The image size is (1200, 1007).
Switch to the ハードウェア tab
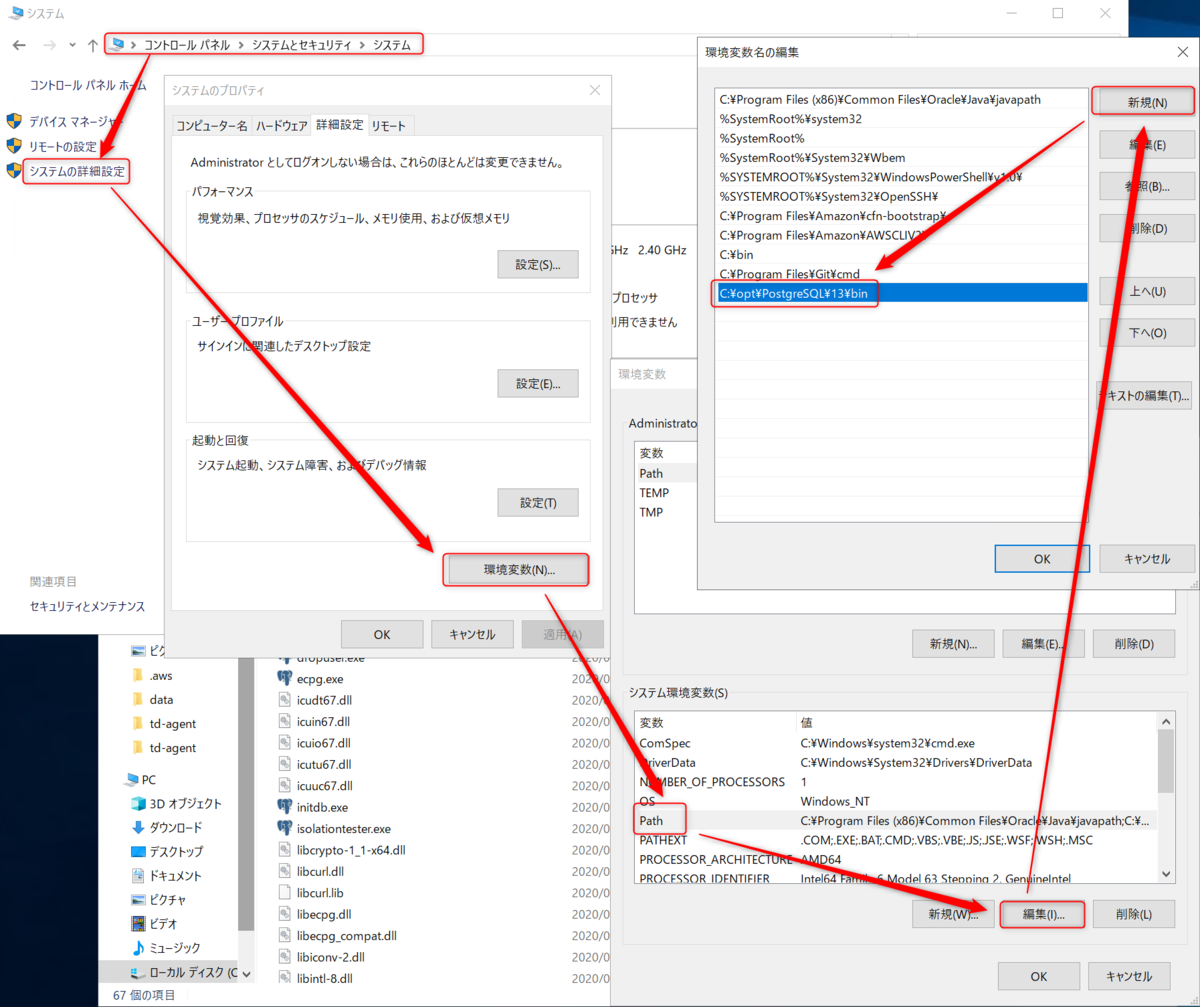pyautogui.click(x=281, y=126)
